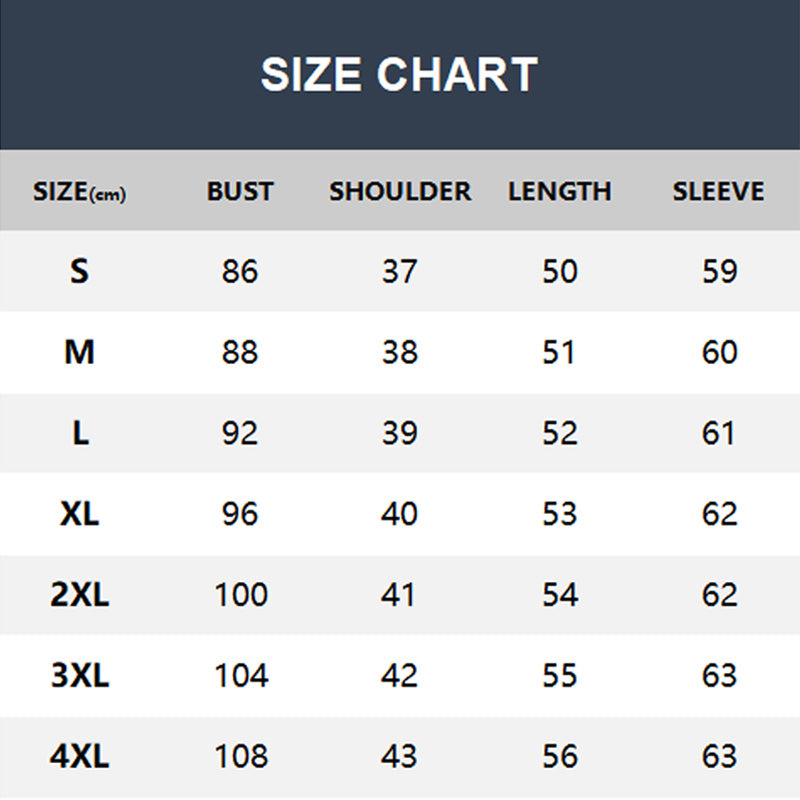Click the M size row label
This screenshot has height=800, width=800.
(80, 352)
